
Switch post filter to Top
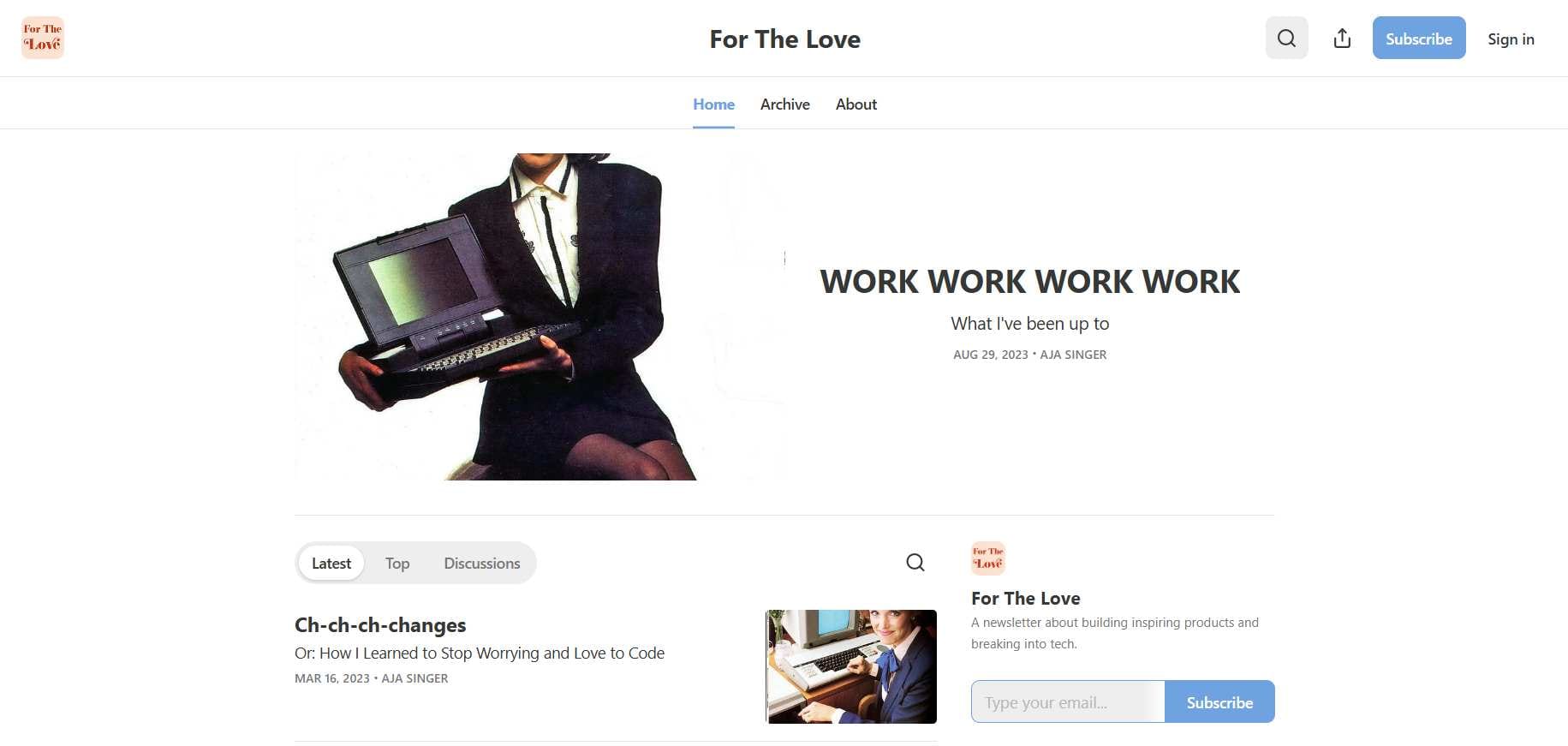397,563
